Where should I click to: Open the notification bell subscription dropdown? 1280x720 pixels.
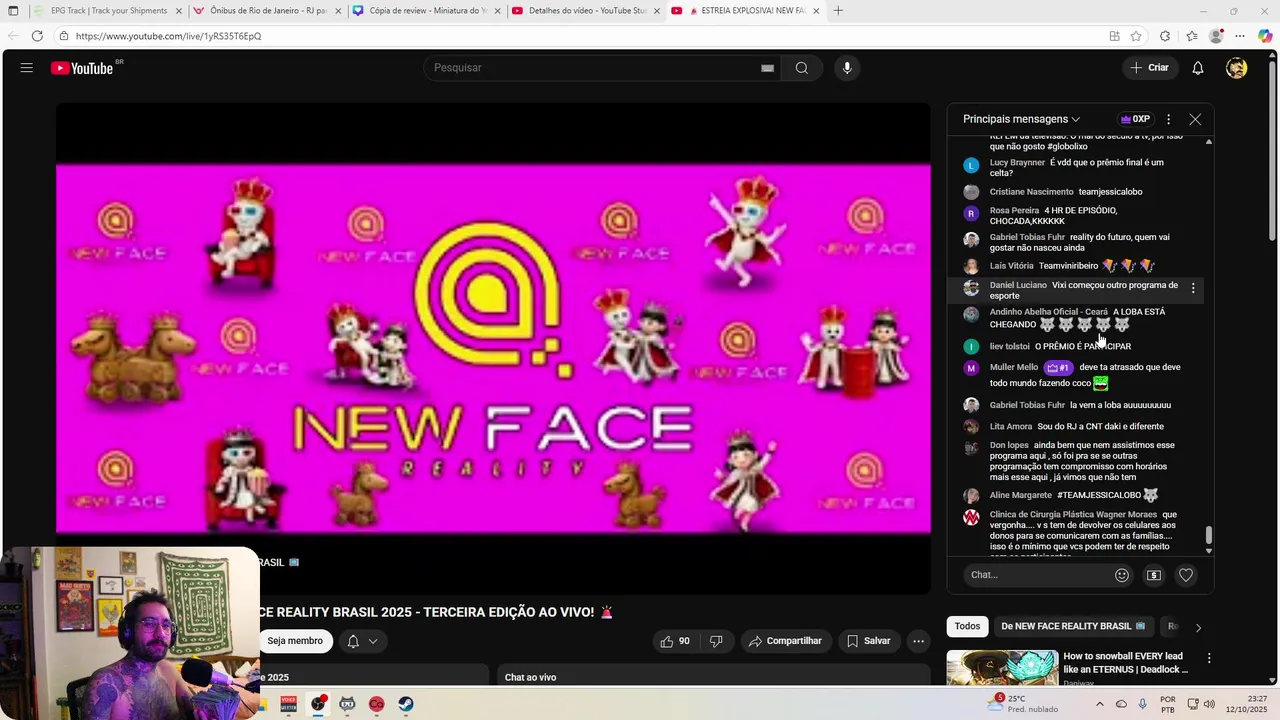pos(362,641)
